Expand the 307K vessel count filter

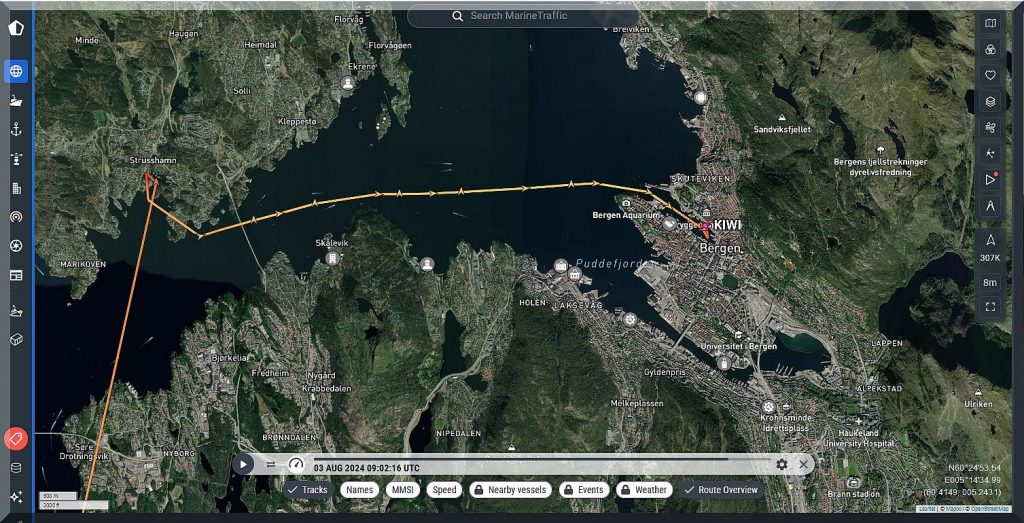pyautogui.click(x=990, y=248)
